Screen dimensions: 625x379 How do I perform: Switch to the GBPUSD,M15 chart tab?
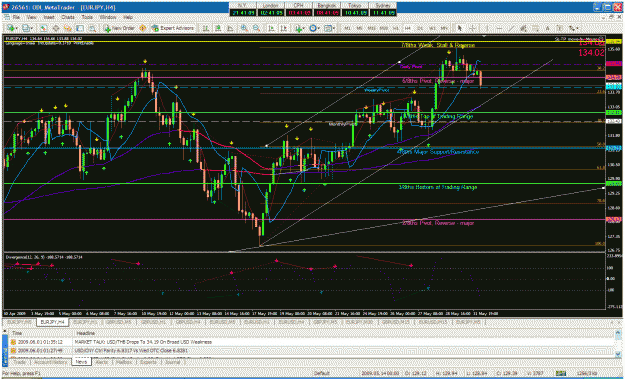pos(395,322)
